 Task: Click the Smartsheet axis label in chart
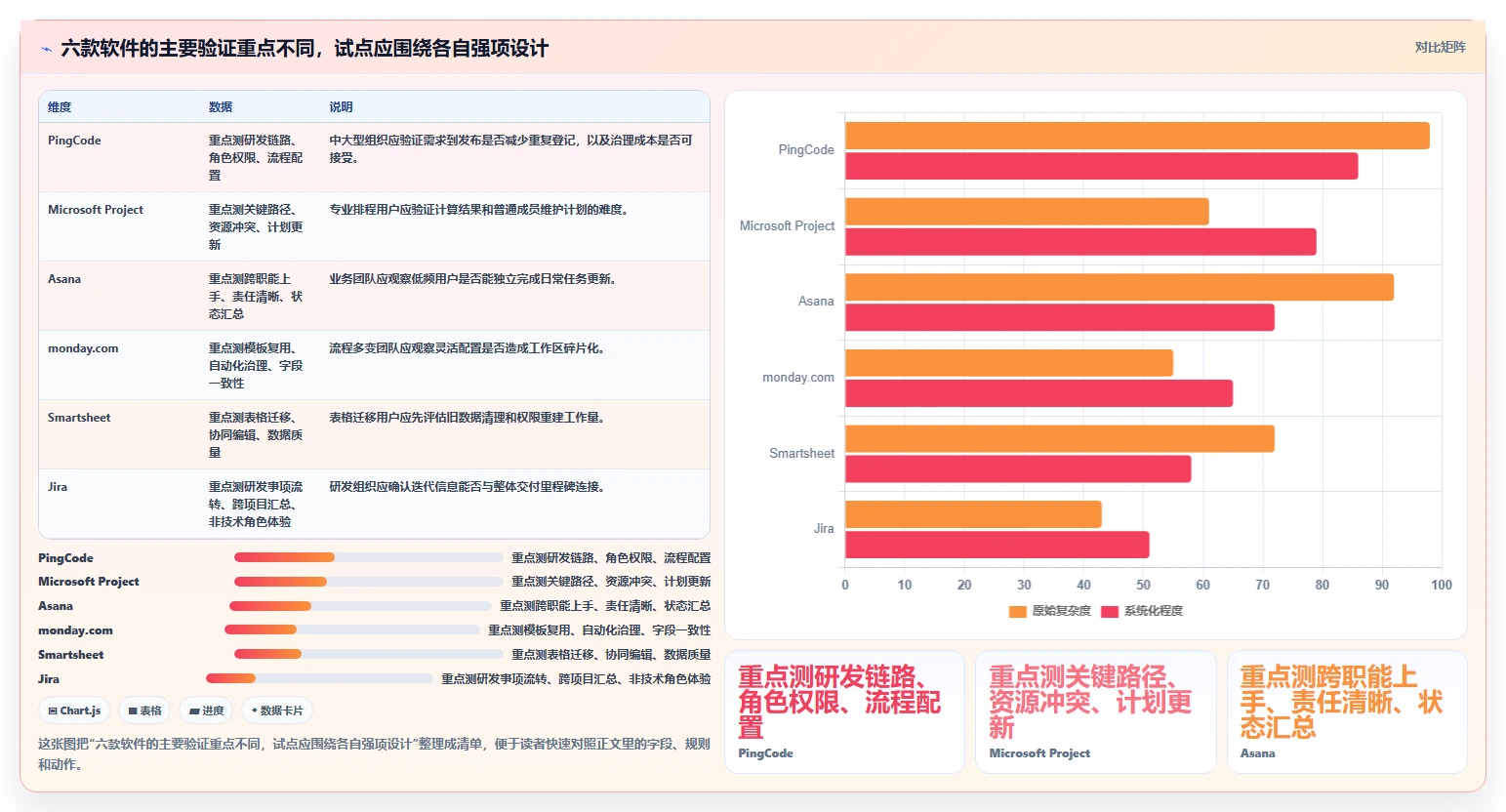802,454
